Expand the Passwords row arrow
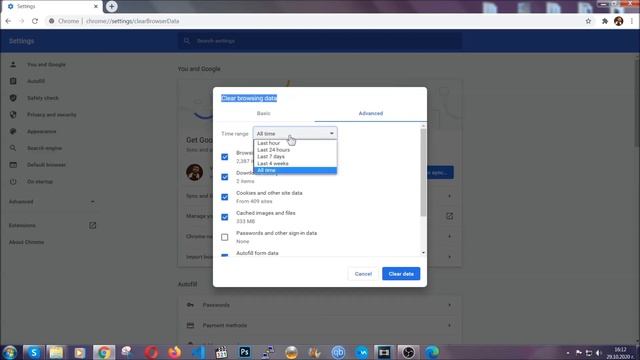Viewport: 640px width, 360px height. click(449, 305)
